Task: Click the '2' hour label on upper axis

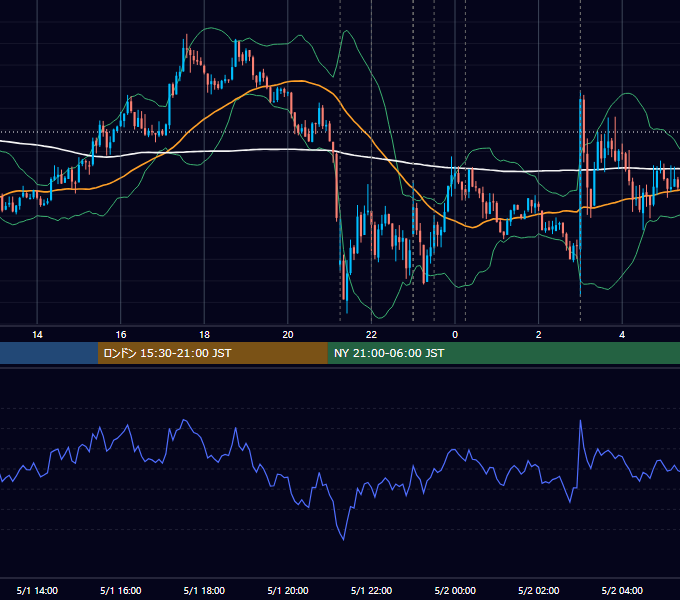Action: (x=539, y=335)
